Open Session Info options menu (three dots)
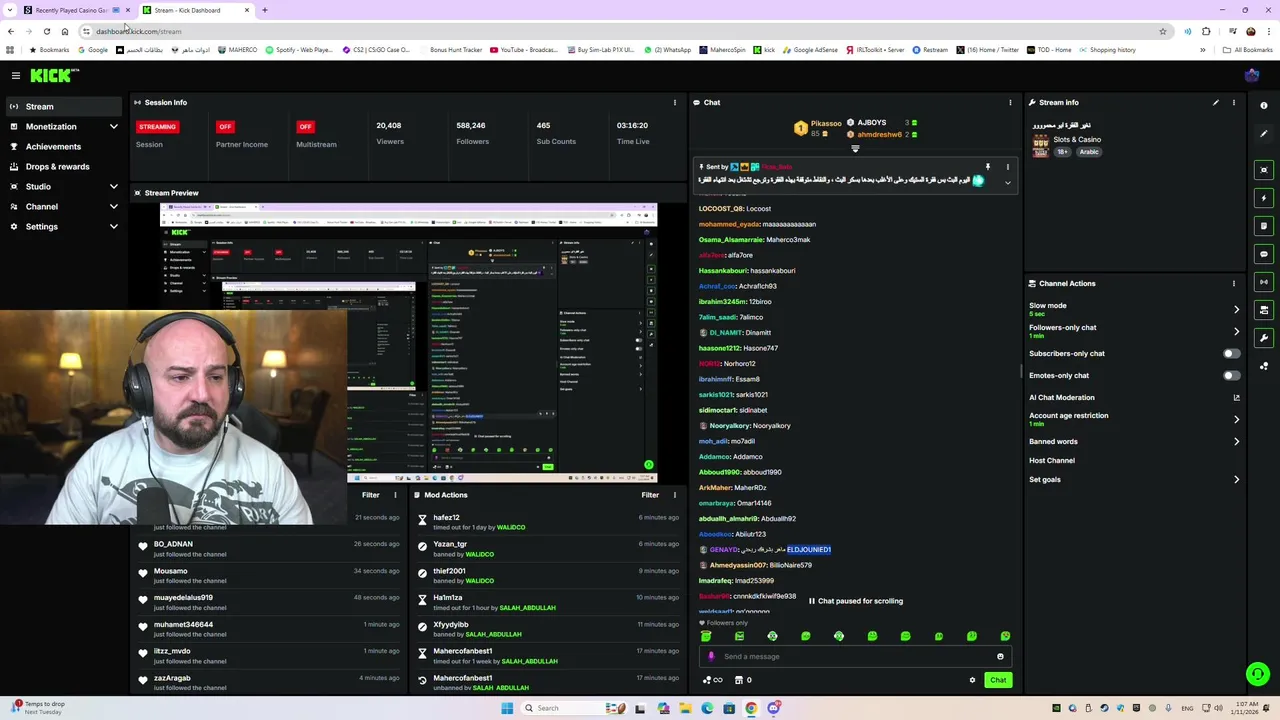This screenshot has height=720, width=1280. click(x=674, y=102)
